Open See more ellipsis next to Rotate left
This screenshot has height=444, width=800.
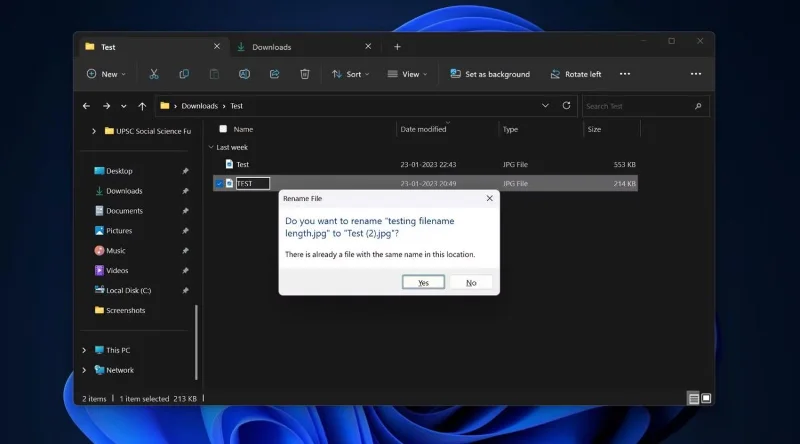[x=624, y=74]
